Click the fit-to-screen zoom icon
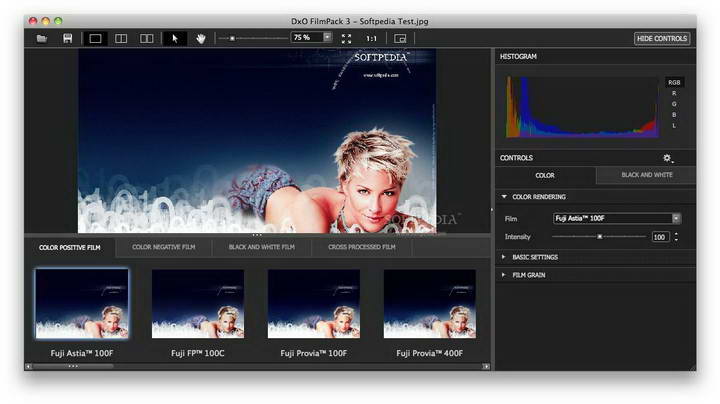The image size is (720, 404). (346, 38)
